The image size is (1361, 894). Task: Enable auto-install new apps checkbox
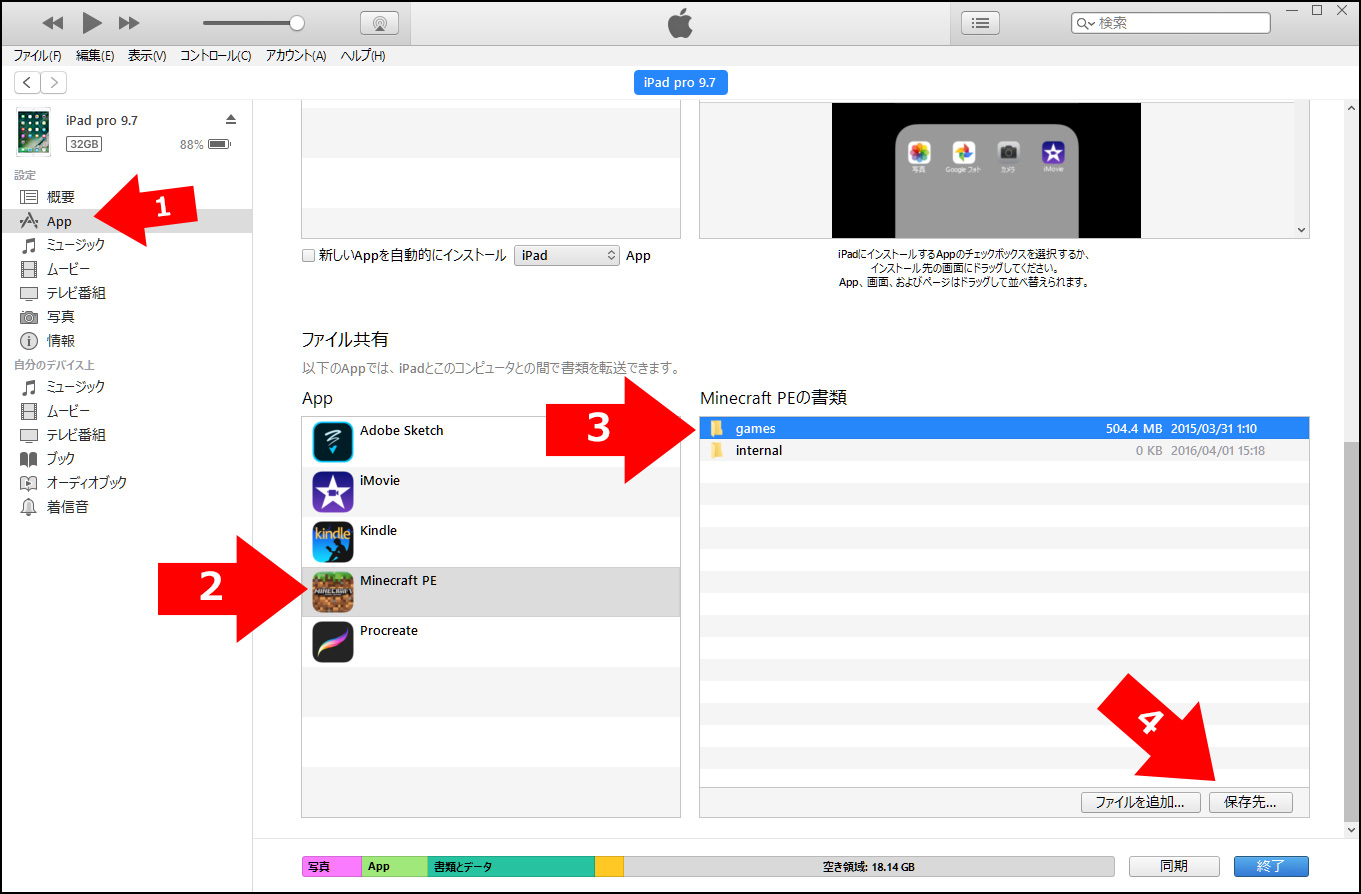click(308, 255)
